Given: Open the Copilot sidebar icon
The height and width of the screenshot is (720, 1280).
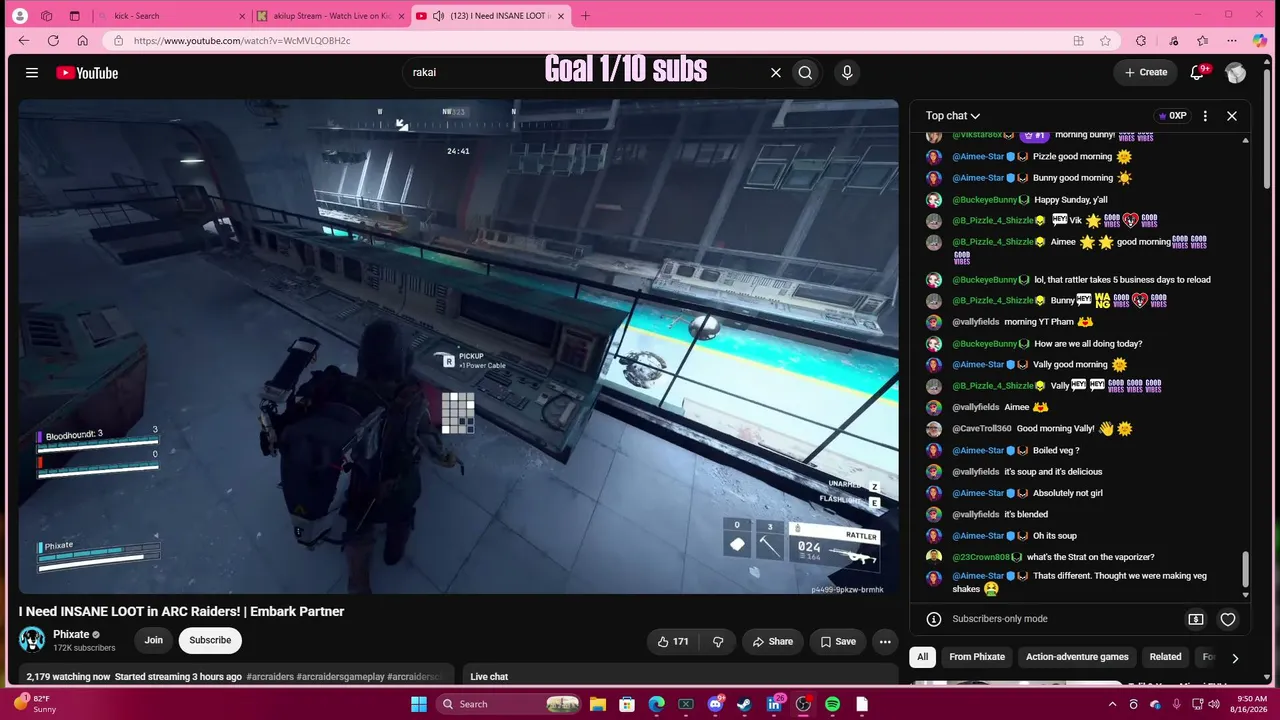Looking at the screenshot, I should point(1260,41).
